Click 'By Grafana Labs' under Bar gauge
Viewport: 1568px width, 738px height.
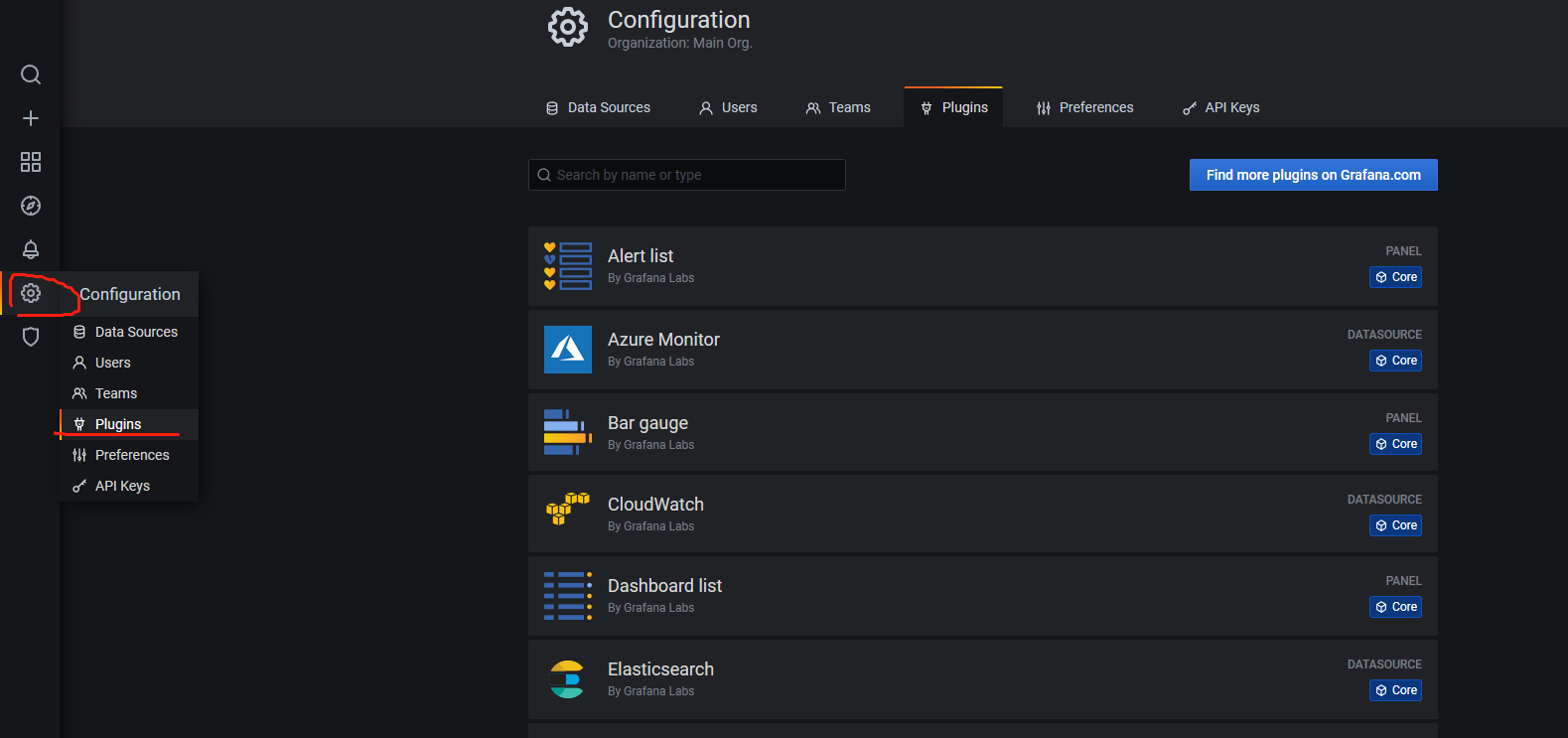[x=650, y=445]
